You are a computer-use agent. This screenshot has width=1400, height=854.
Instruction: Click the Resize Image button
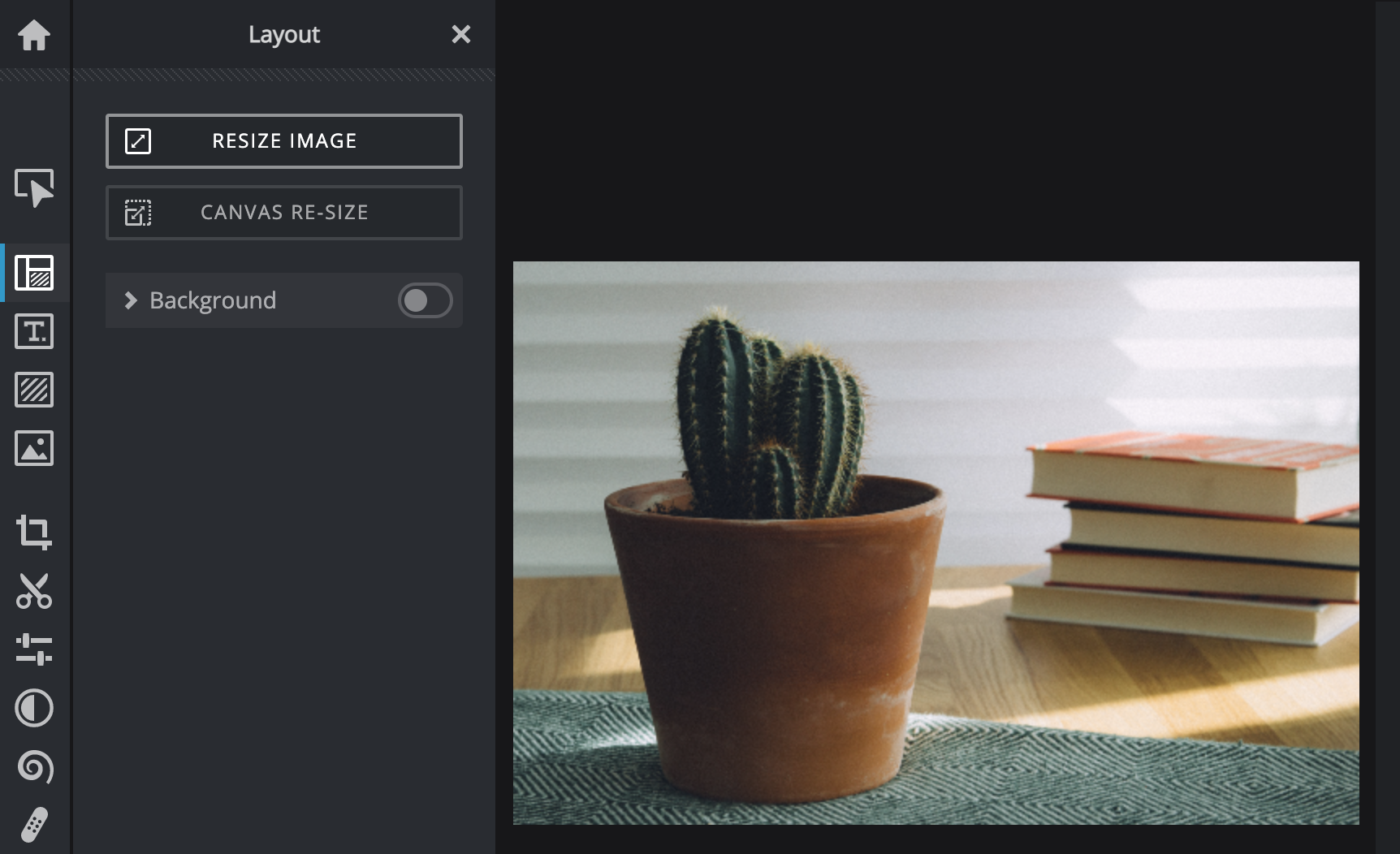coord(284,141)
